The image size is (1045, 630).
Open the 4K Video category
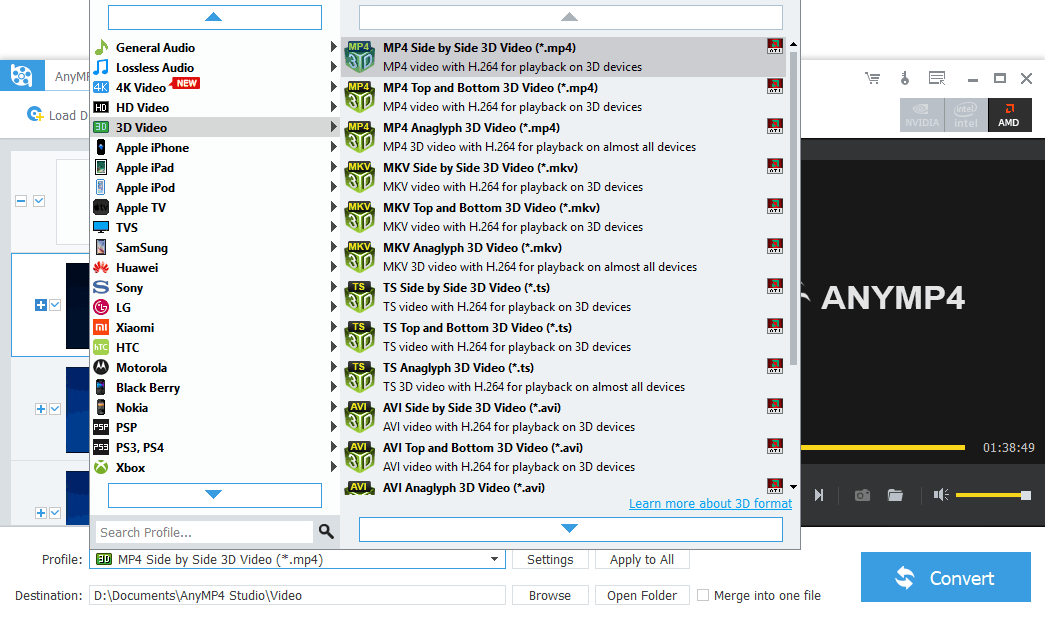[215, 87]
